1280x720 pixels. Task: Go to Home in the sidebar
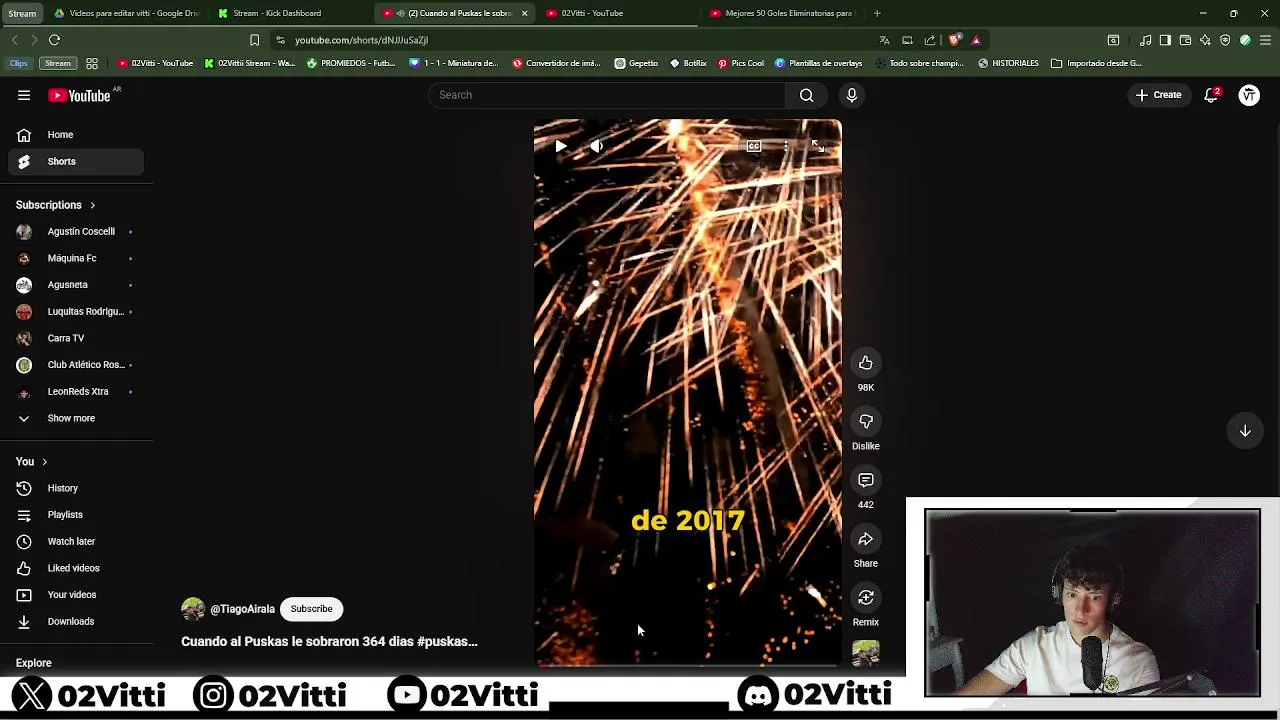coord(76,135)
